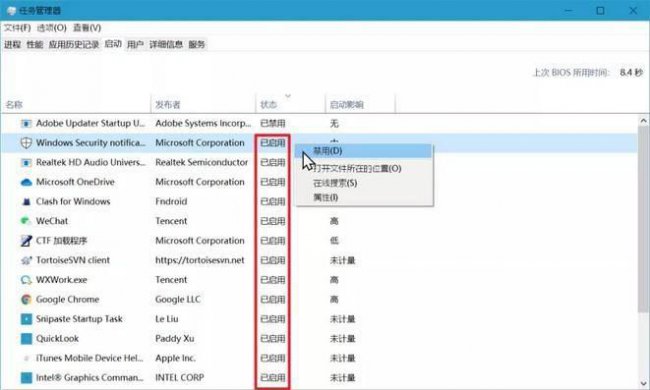This screenshot has height=390, width=650.
Task: Click the Adobe Updater Startup Utility icon
Action: [26, 124]
